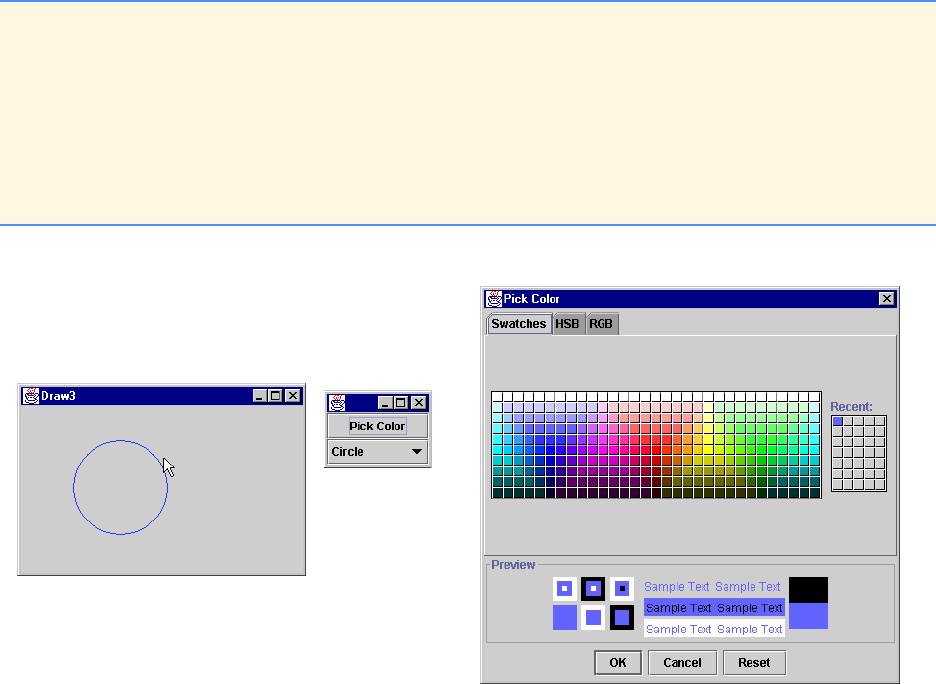
Task: Confirm color with the OK button
Action: (x=618, y=663)
